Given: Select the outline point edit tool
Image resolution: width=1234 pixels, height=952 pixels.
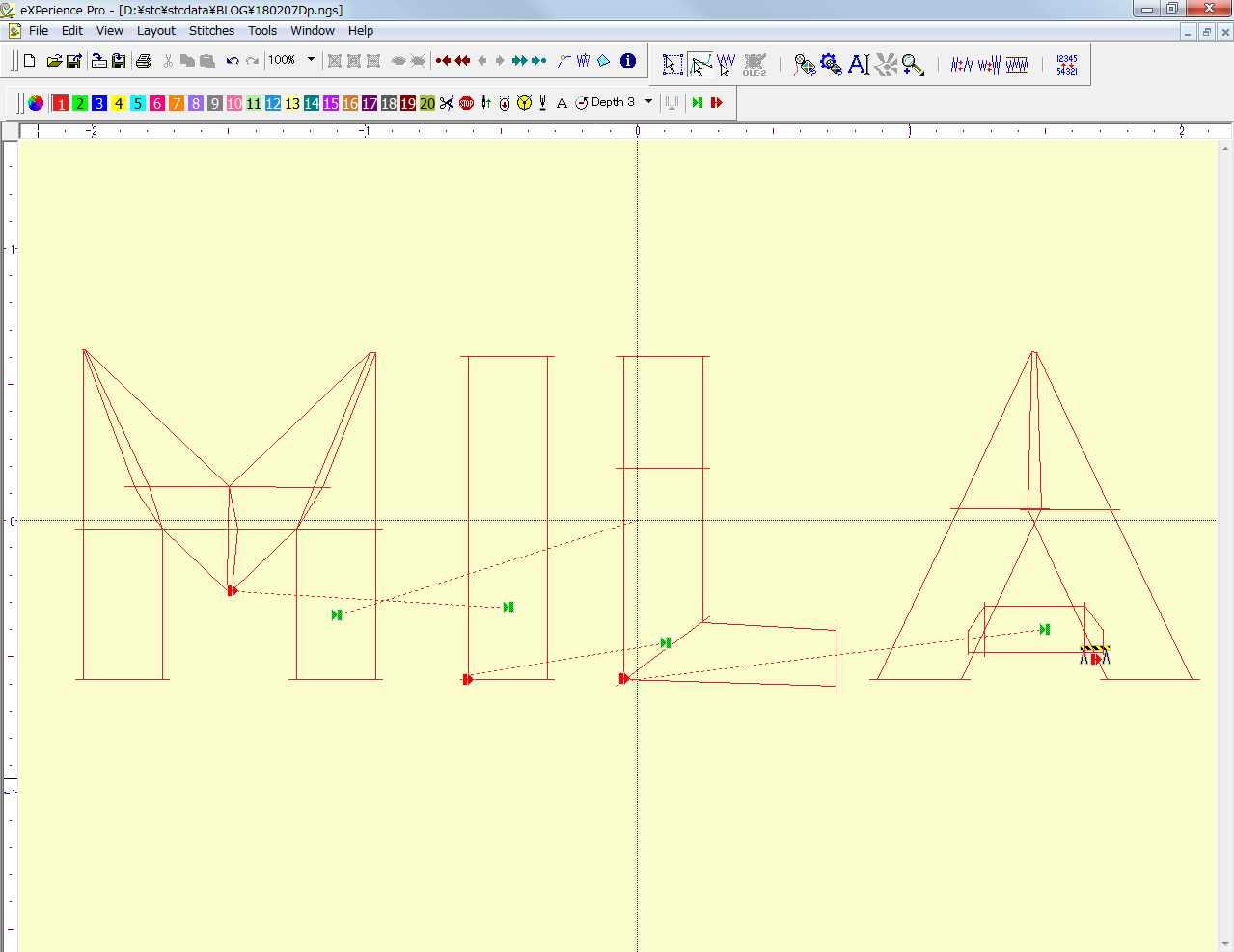Looking at the screenshot, I should [x=699, y=65].
